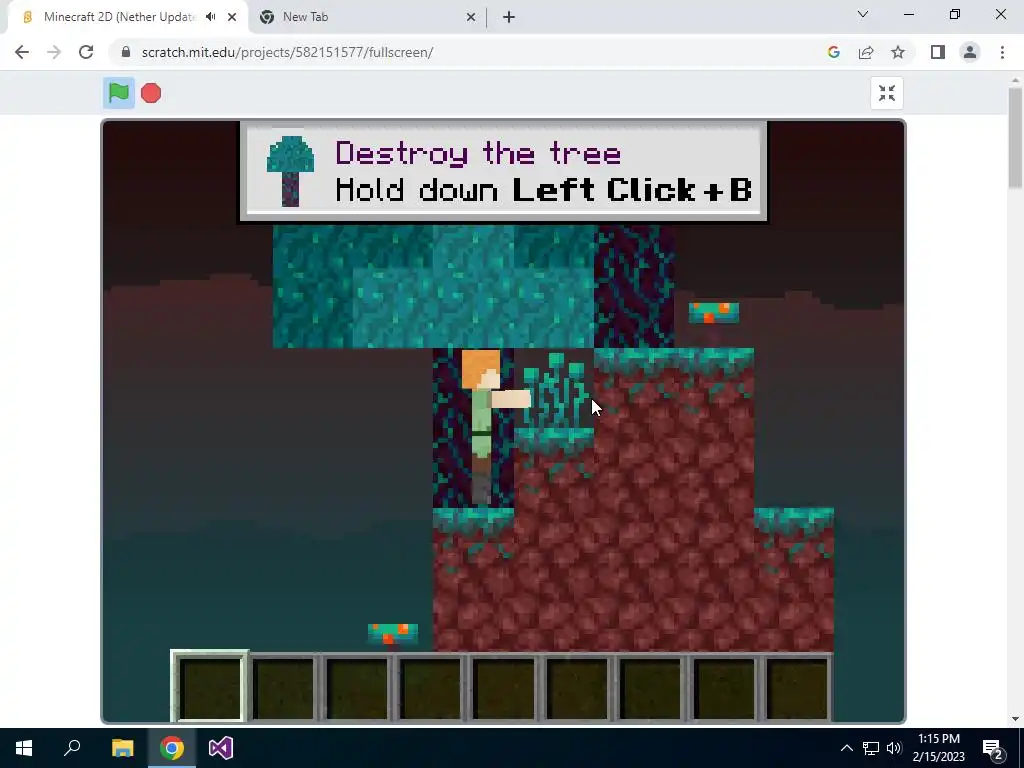The height and width of the screenshot is (768, 1024).
Task: Click the warped tree icon in the hint banner
Action: (291, 171)
